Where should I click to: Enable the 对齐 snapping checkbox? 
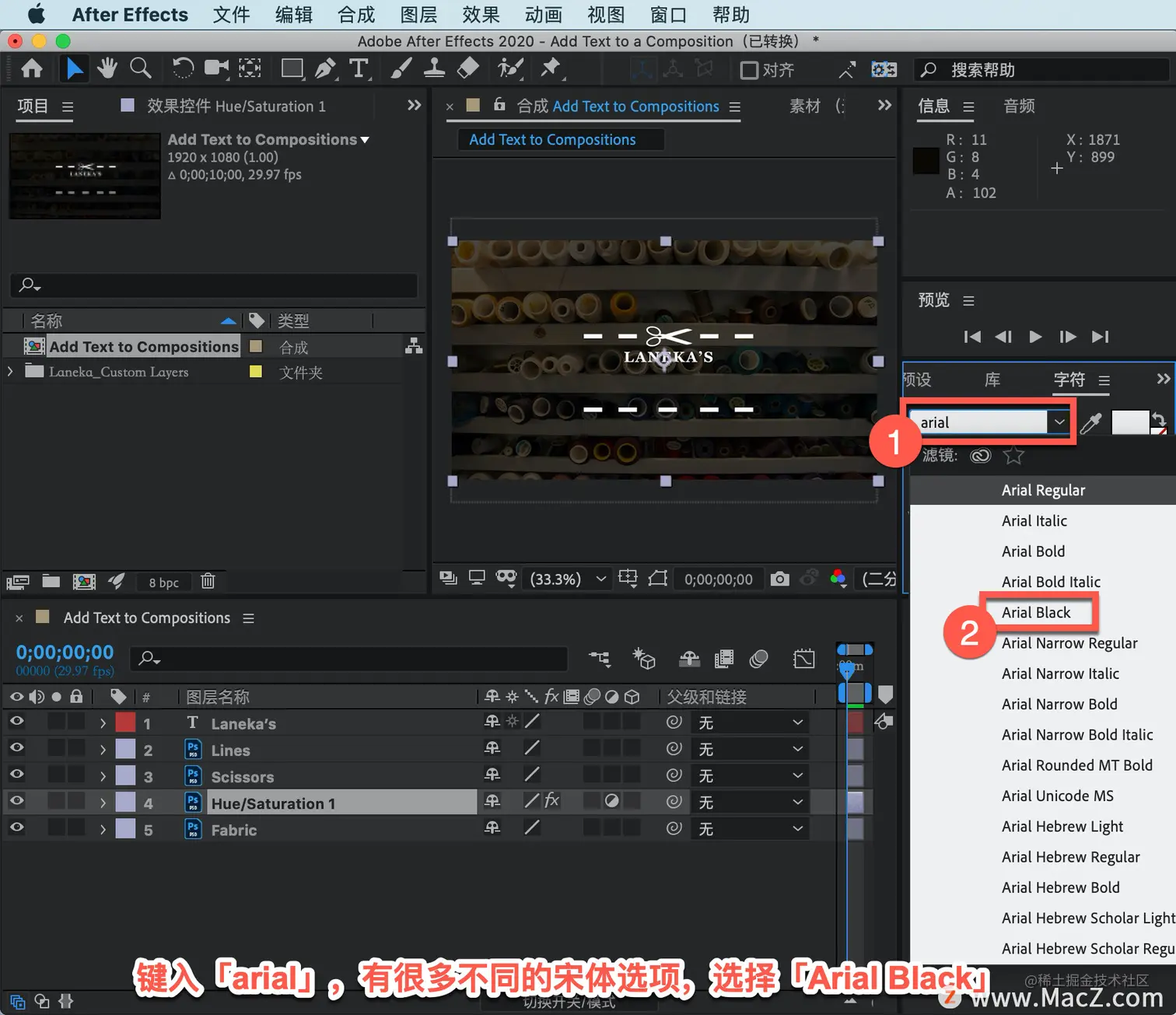(749, 71)
